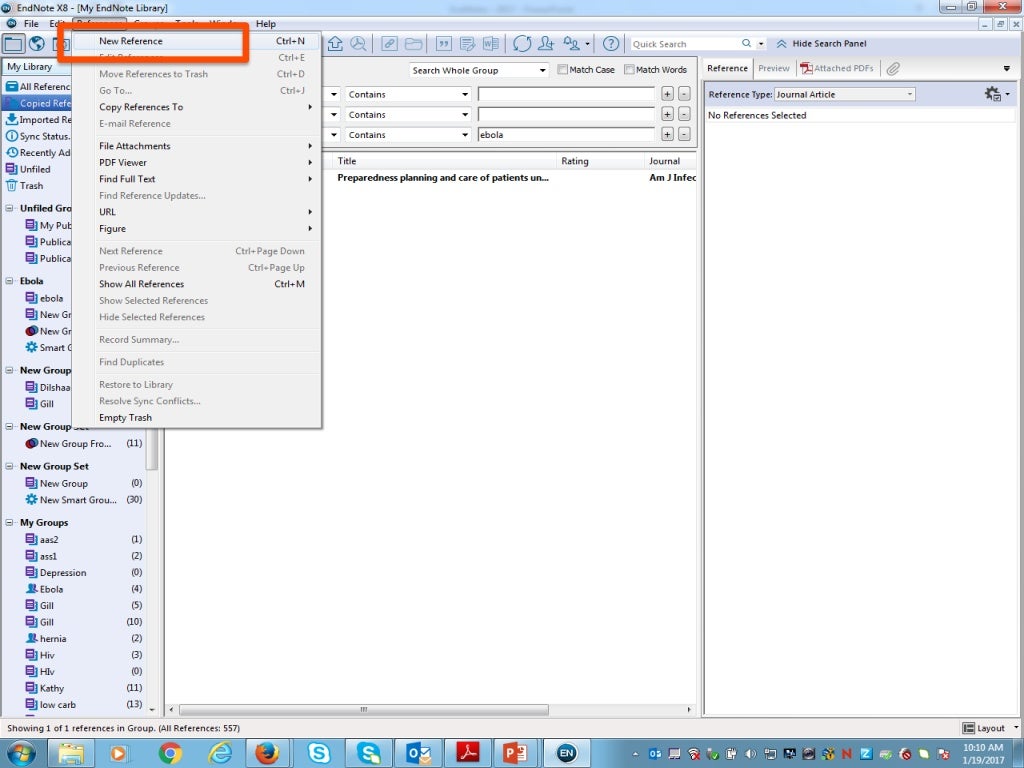Click the Trash group icon in sidebar
Viewport: 1024px width, 768px height.
pyautogui.click(x=11, y=185)
